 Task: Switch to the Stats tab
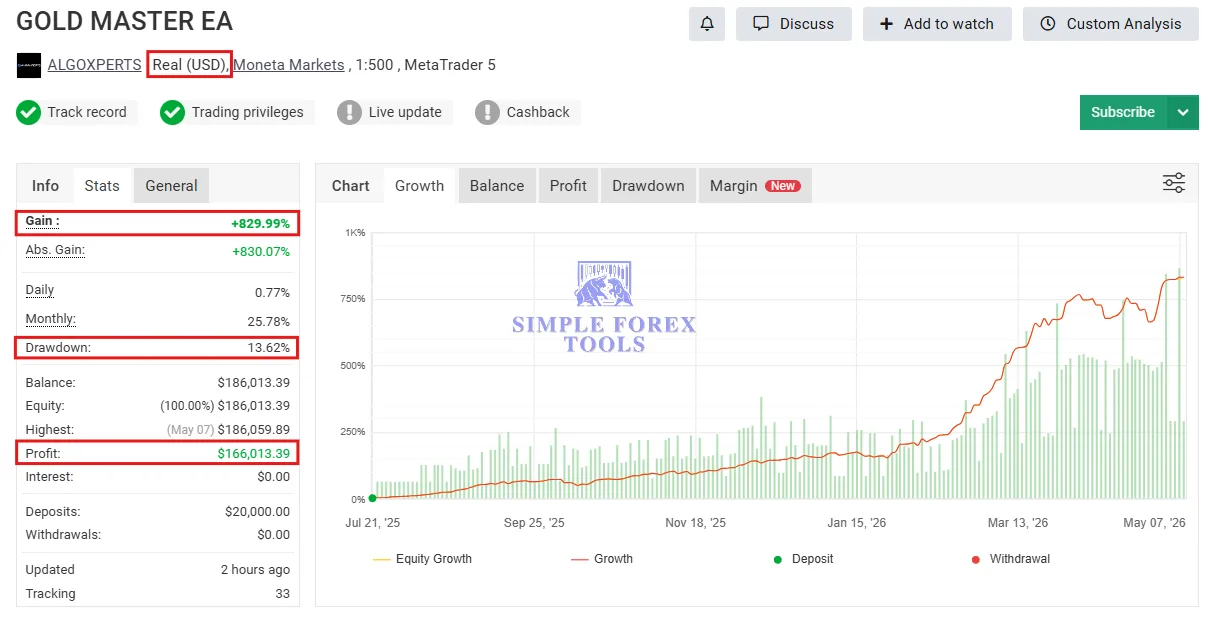pyautogui.click(x=102, y=186)
